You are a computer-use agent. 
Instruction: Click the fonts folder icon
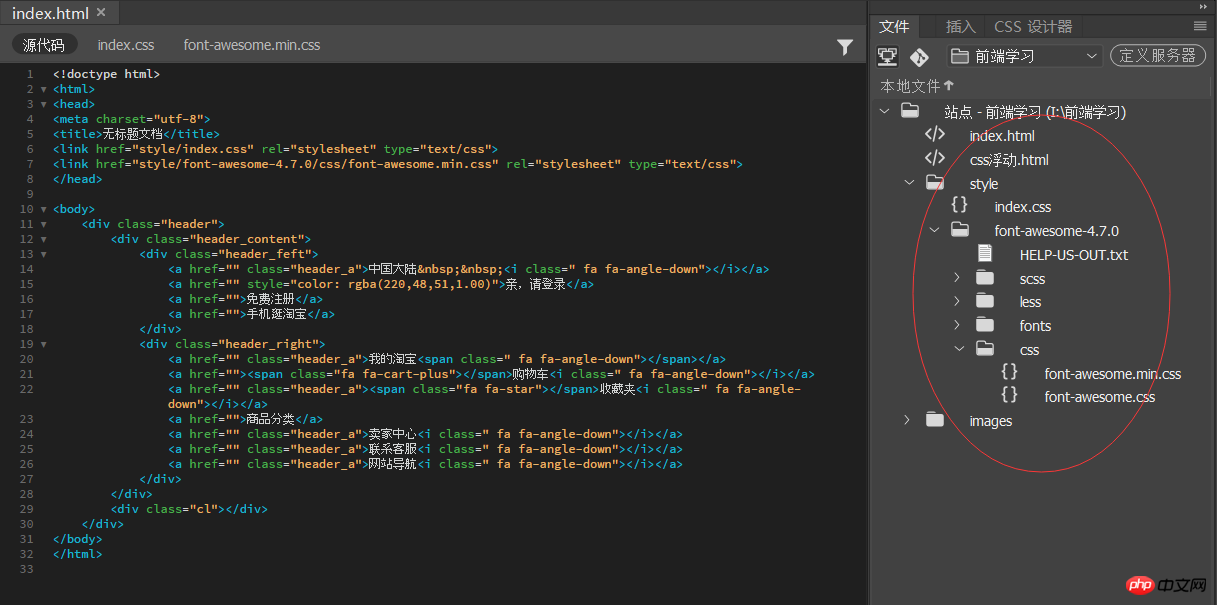985,325
